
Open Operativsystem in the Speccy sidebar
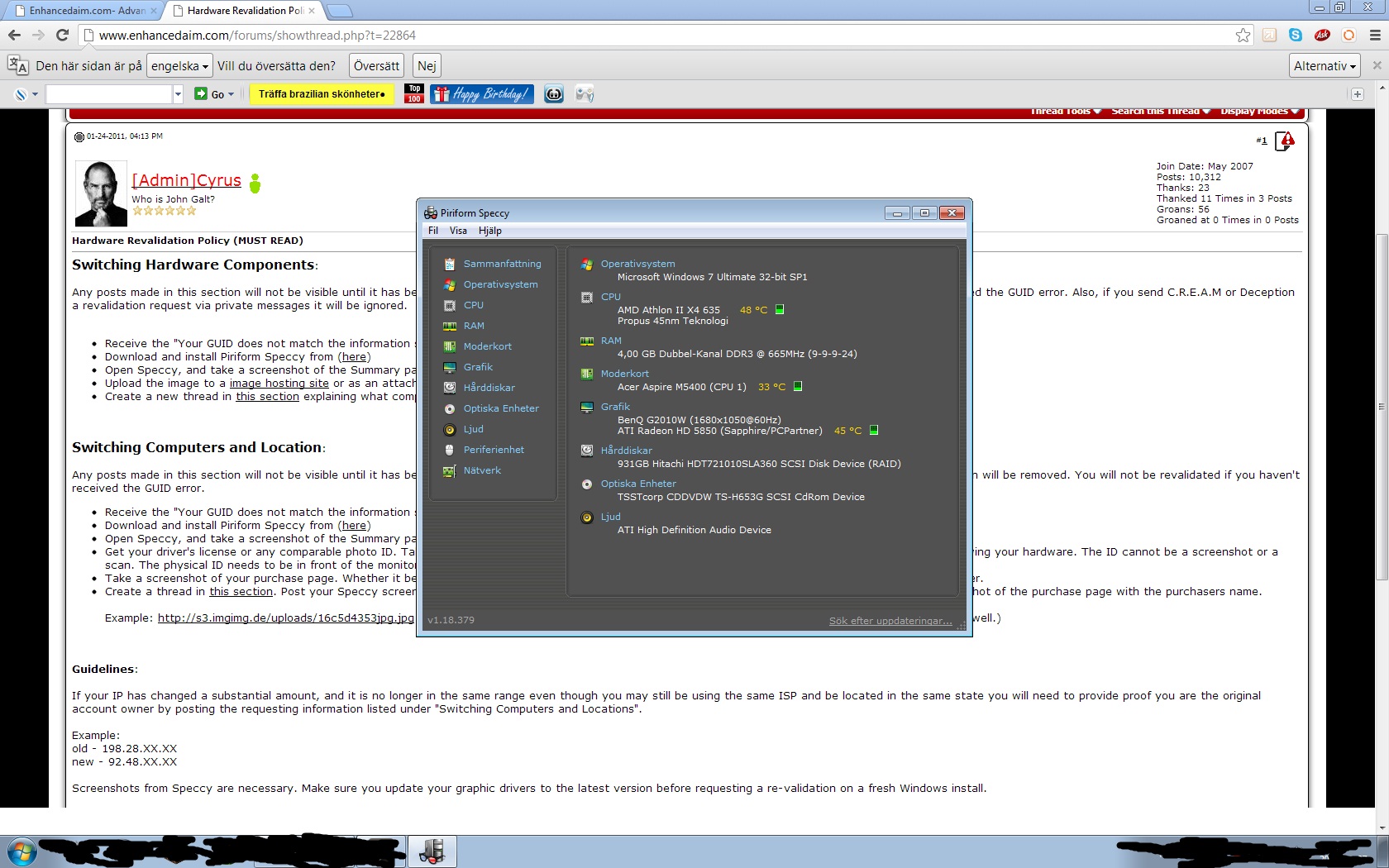coord(500,284)
